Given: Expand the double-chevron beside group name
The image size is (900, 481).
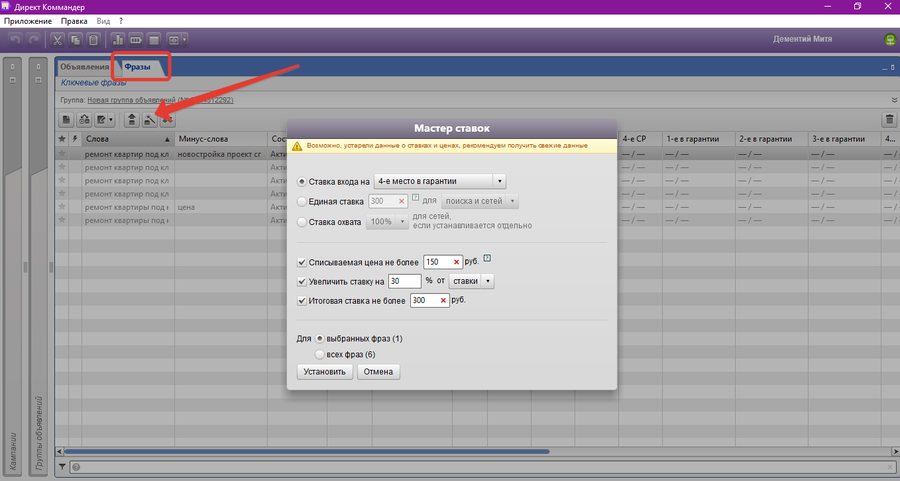Looking at the screenshot, I should tap(894, 100).
